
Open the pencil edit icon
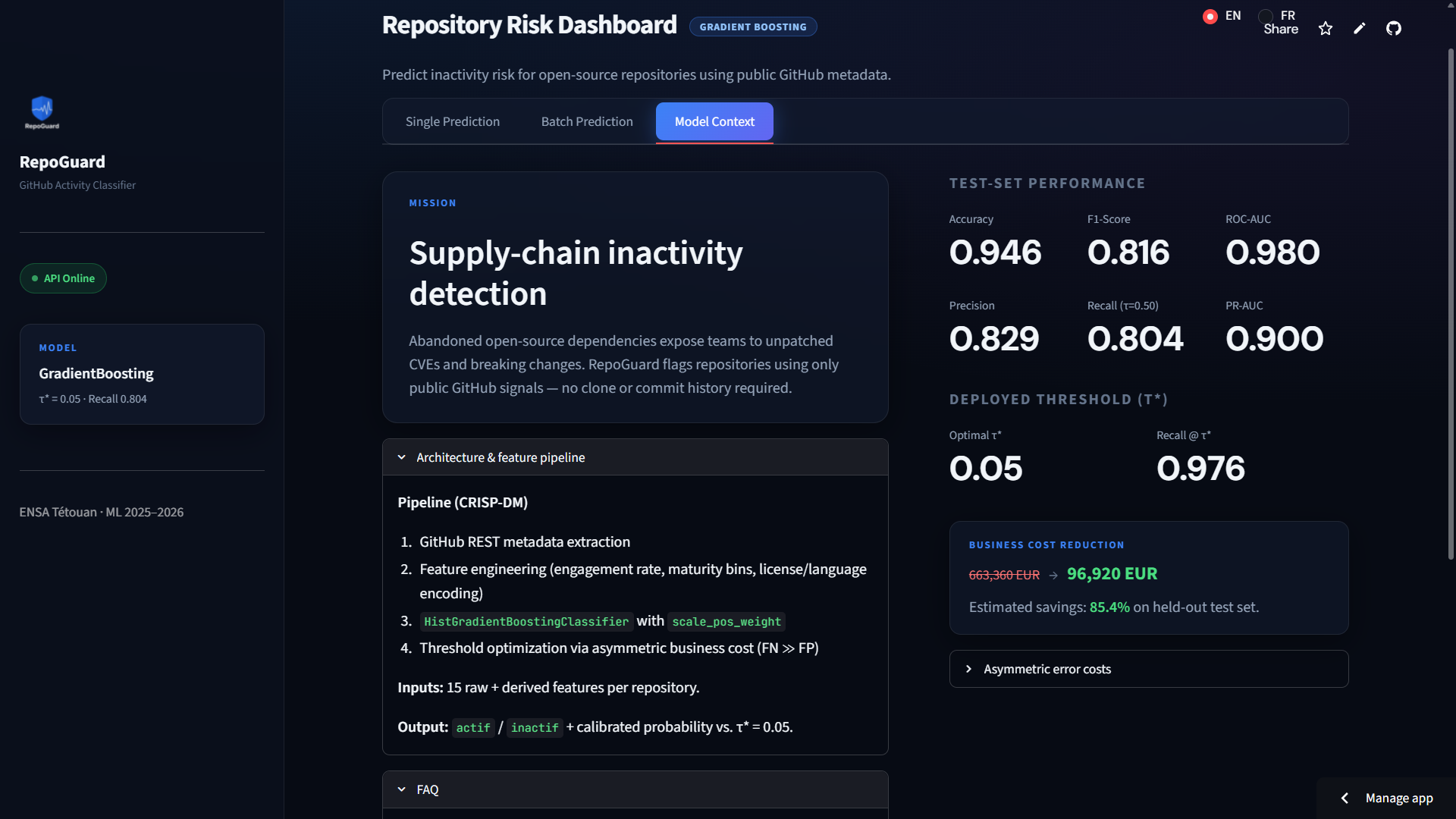1359,29
